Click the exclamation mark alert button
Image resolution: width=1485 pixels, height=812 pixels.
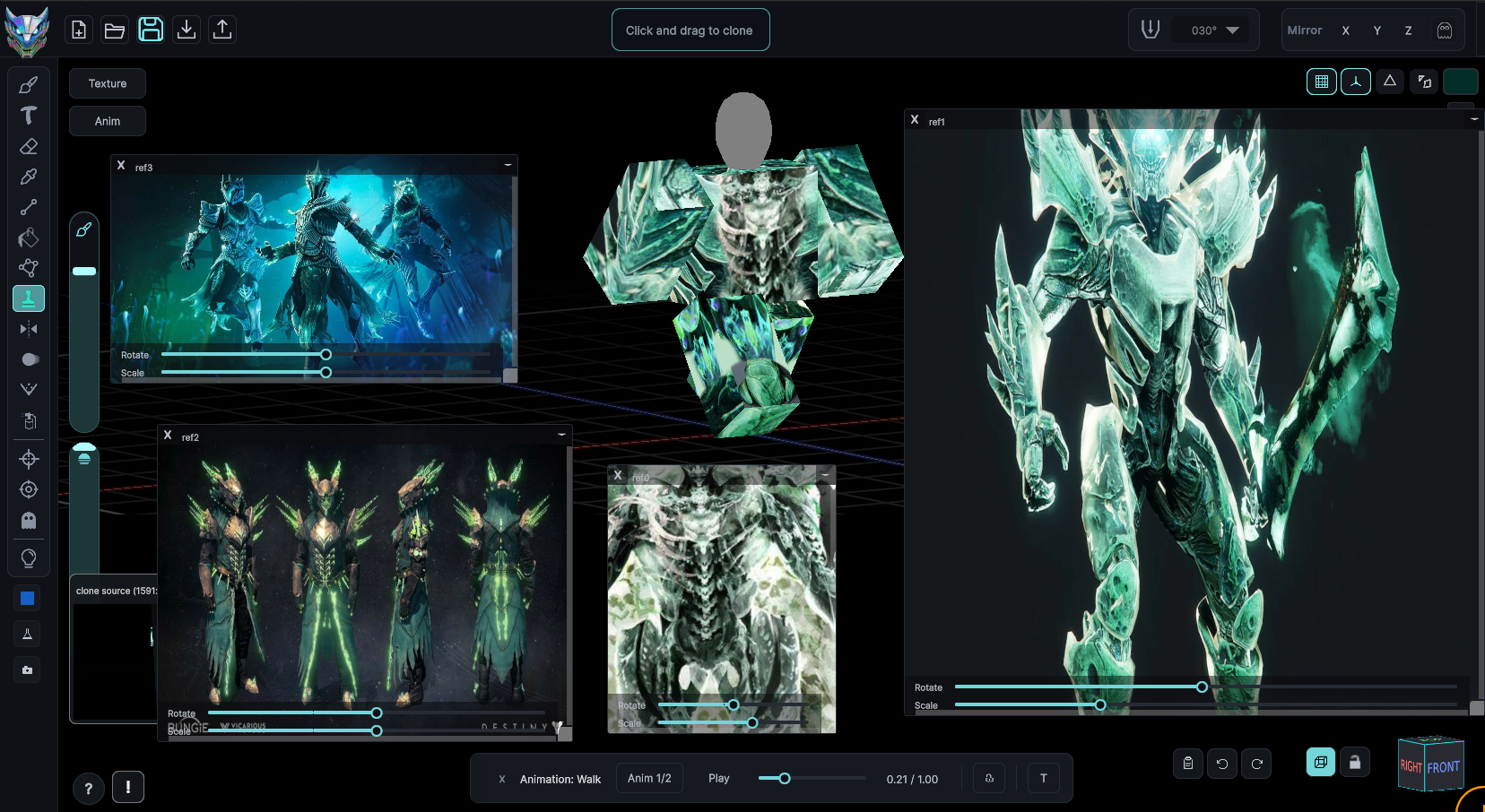(128, 787)
